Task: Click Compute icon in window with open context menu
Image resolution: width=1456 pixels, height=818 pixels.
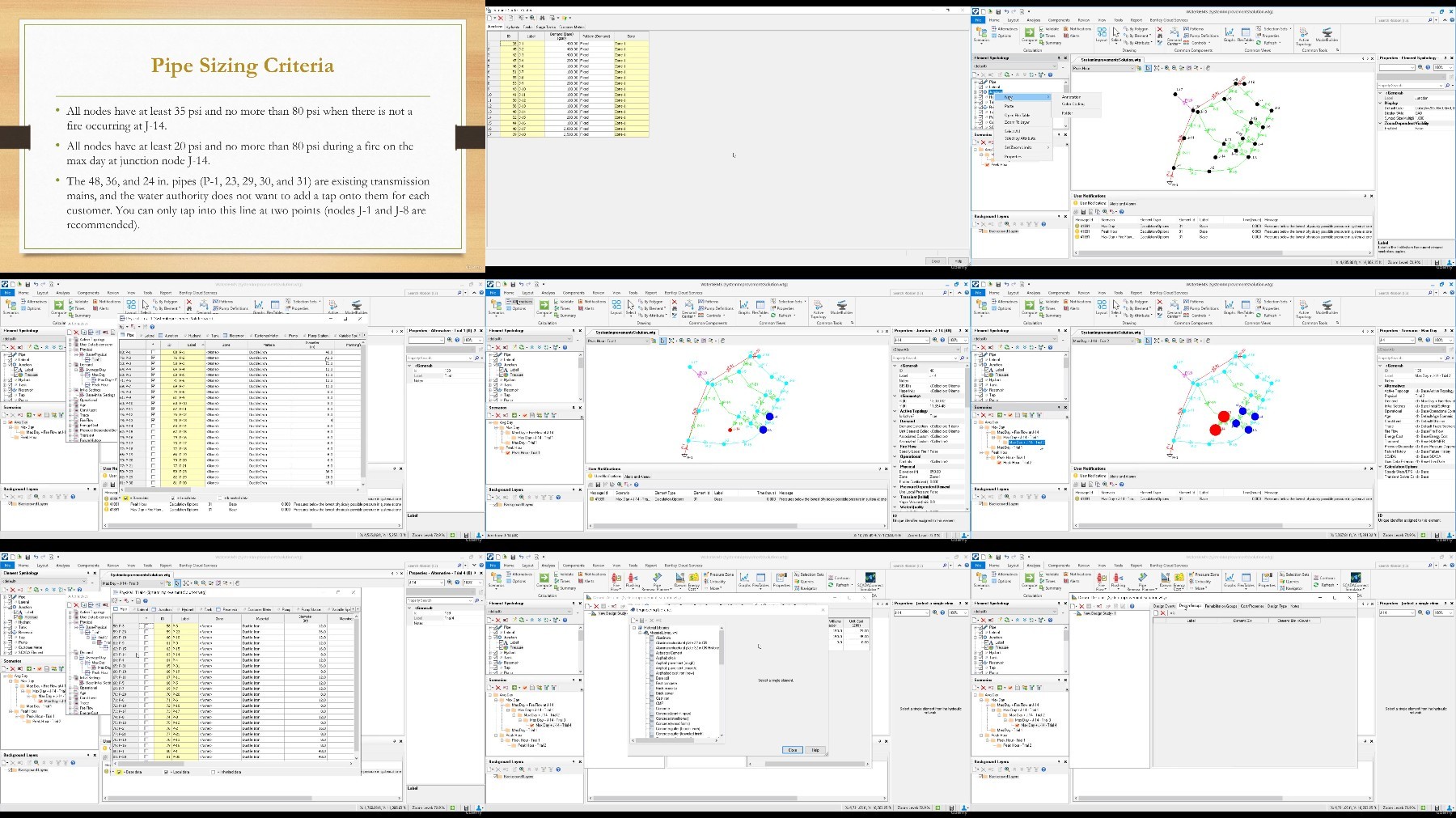Action: pos(1029,34)
